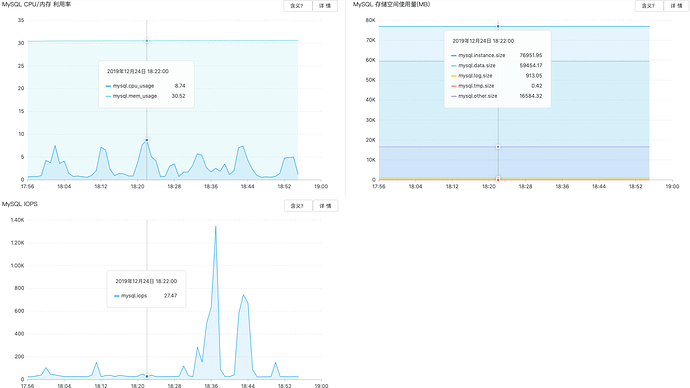
Task: Click the IOPS data point marker at 18:22
Action: tap(147, 377)
